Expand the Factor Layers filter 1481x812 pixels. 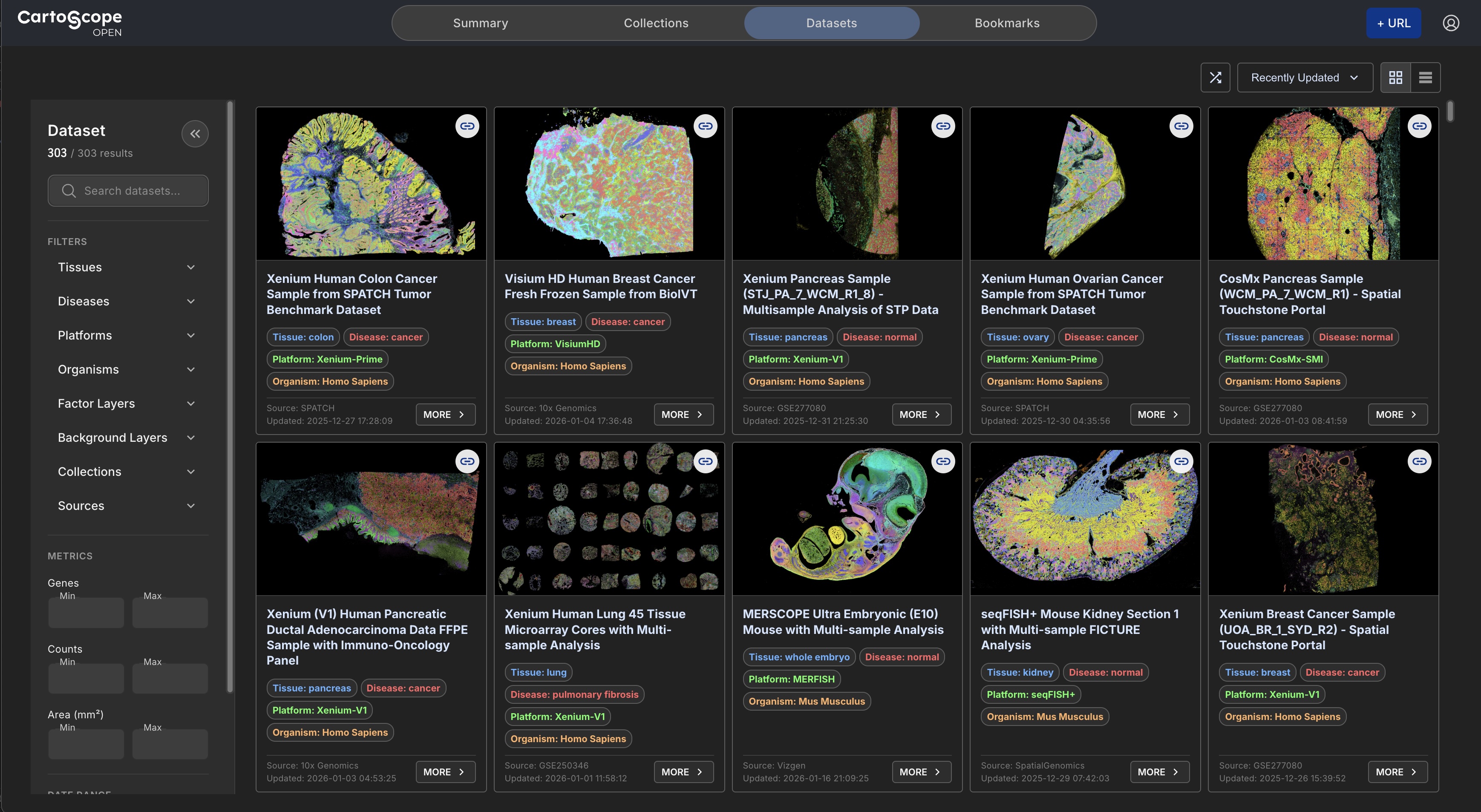[x=127, y=403]
